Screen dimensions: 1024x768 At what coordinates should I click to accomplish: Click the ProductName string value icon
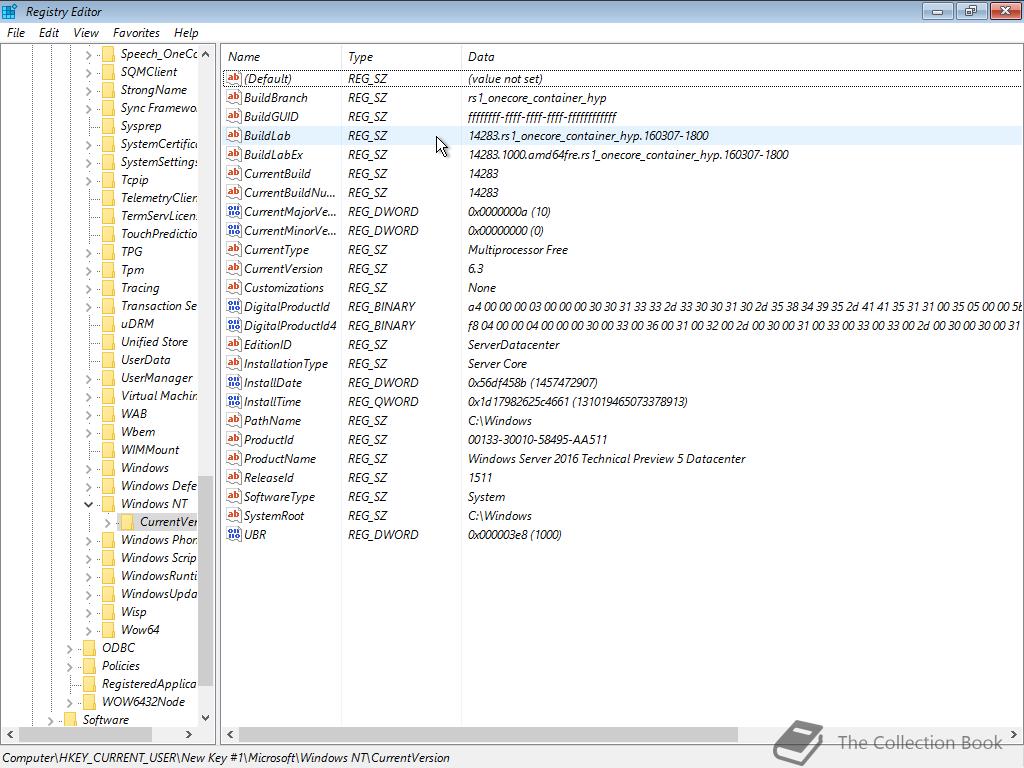pos(233,458)
